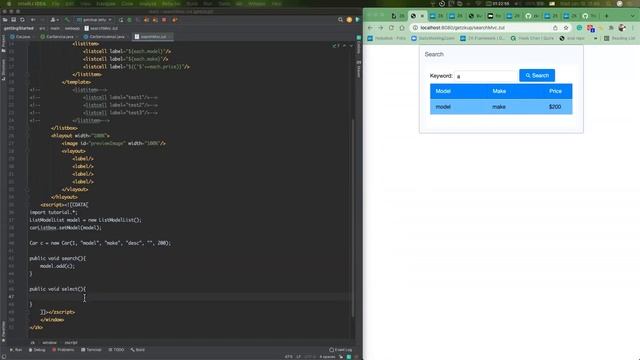The height and width of the screenshot is (360, 640).
Task: Click the Back navigation arrow in IntelliJ
Action: pyautogui.click(x=33, y=20)
